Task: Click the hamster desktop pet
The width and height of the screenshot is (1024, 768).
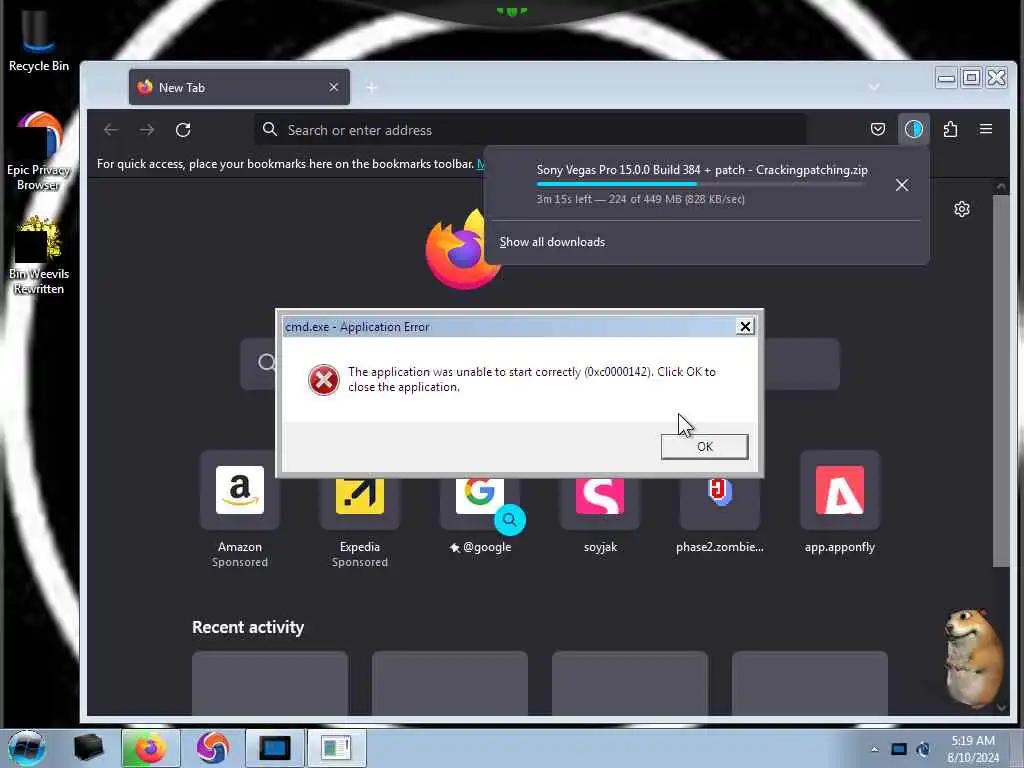Action: click(x=974, y=658)
